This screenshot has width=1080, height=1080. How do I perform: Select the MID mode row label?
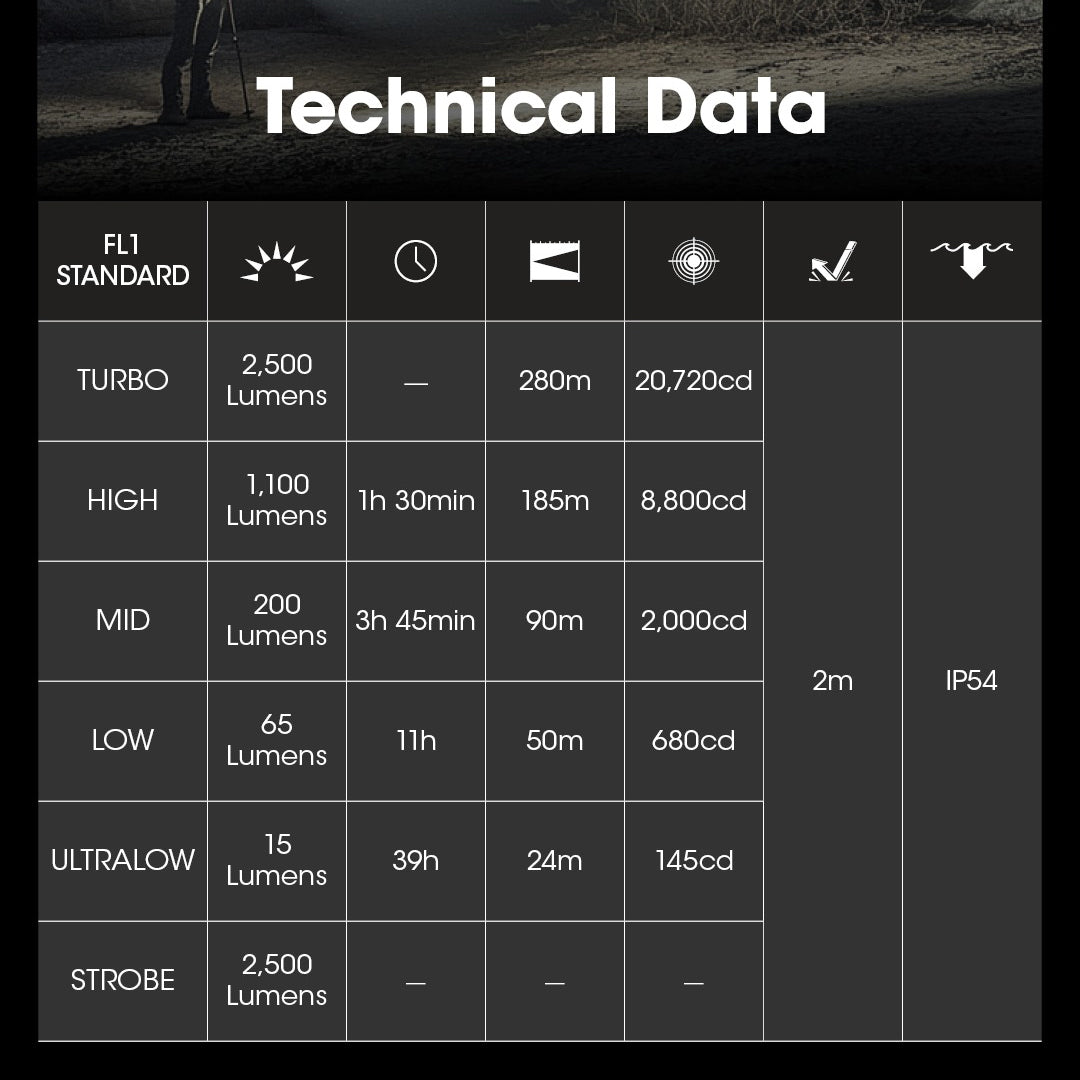[x=123, y=620]
